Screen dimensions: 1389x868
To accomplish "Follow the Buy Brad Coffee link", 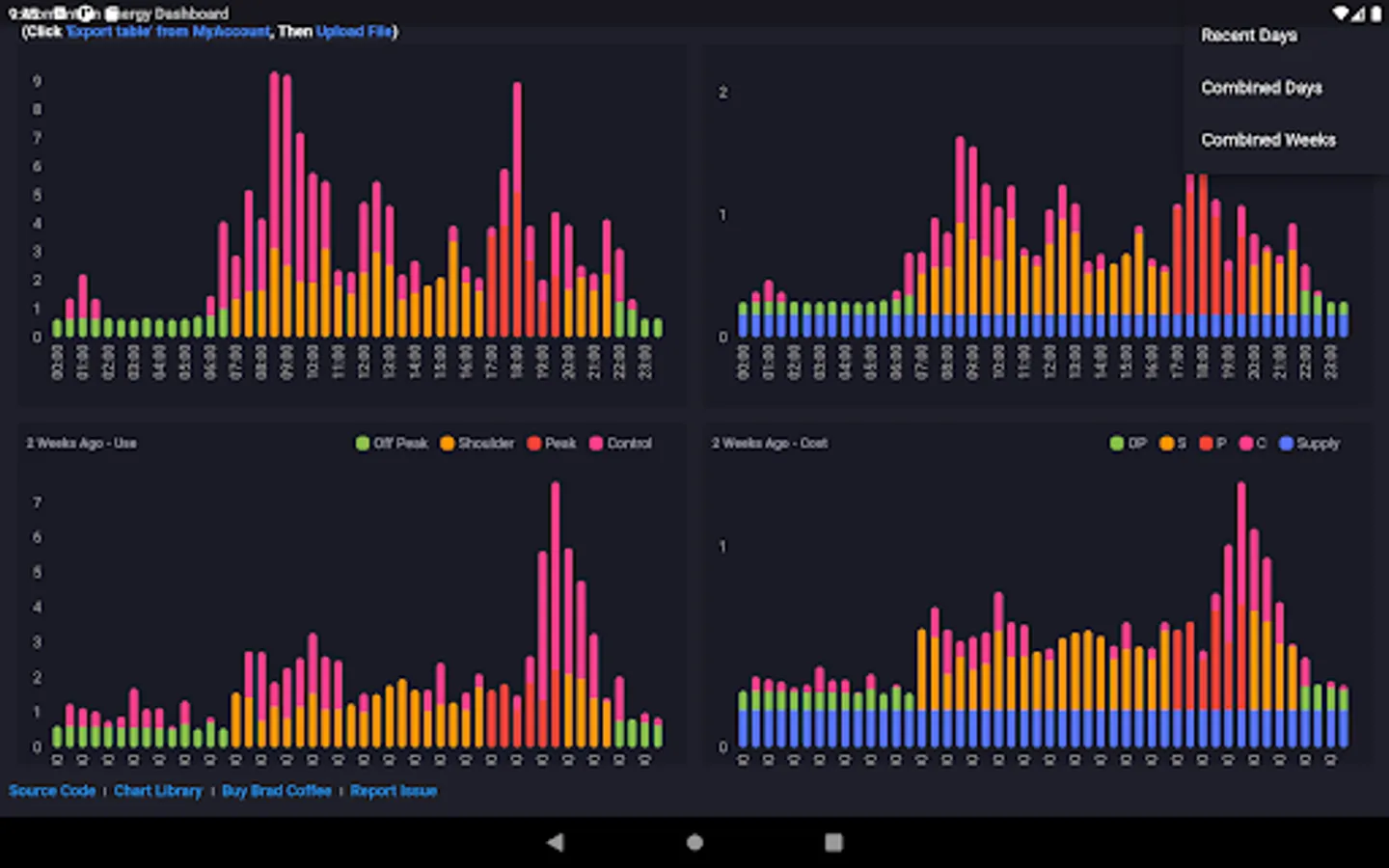I will pyautogui.click(x=277, y=791).
